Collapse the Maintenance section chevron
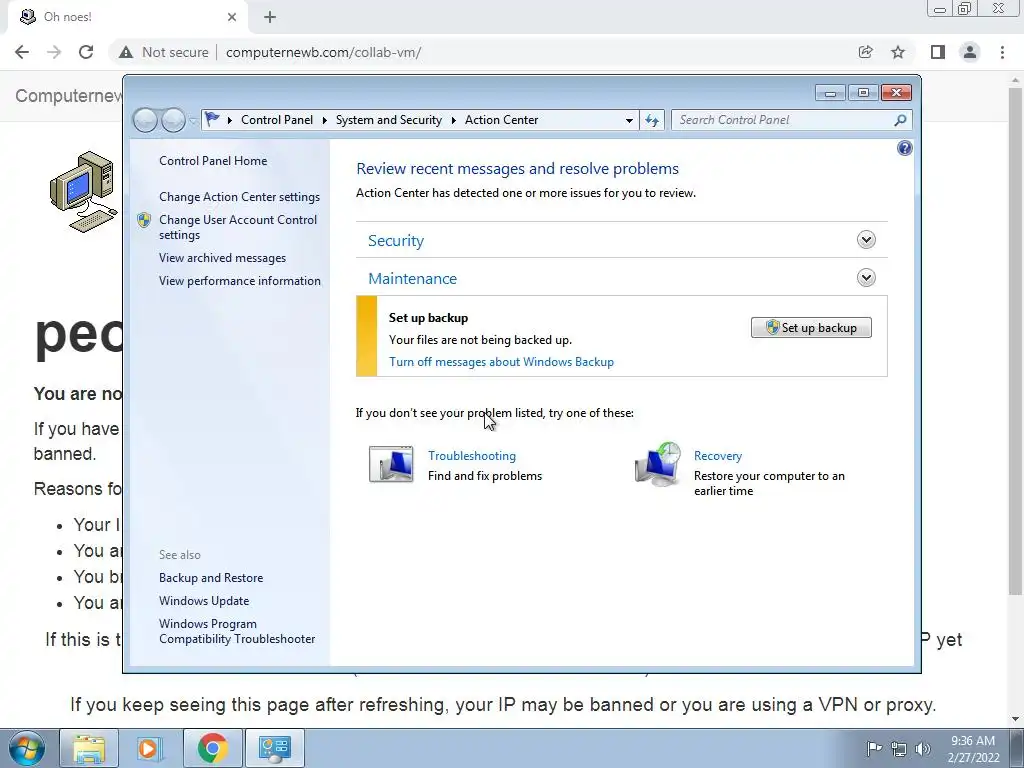This screenshot has height=768, width=1024. [866, 278]
